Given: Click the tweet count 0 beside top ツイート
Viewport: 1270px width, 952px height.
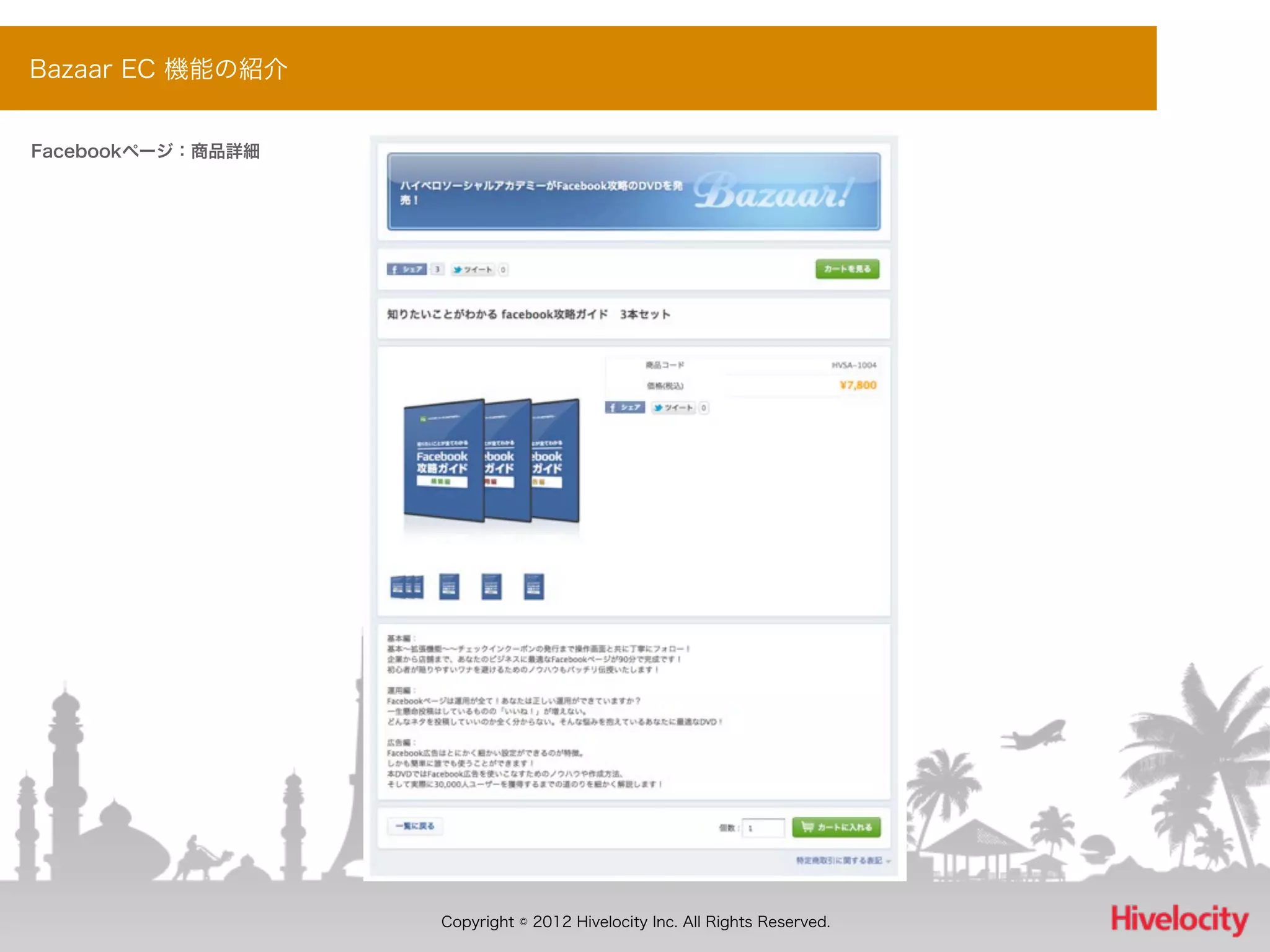Looking at the screenshot, I should tap(503, 270).
